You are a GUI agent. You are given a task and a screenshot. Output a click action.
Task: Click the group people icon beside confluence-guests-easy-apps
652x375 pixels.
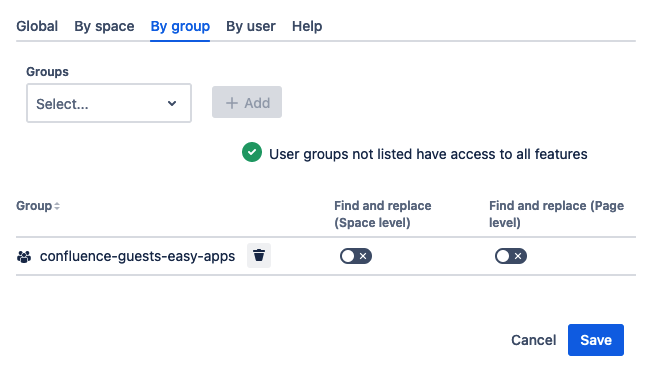pyautogui.click(x=24, y=257)
